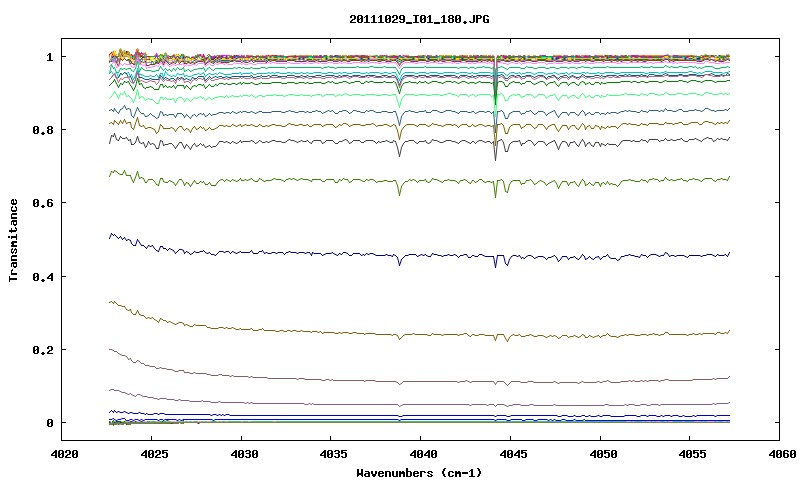Click the x-axis tick label 4055

tap(693, 454)
